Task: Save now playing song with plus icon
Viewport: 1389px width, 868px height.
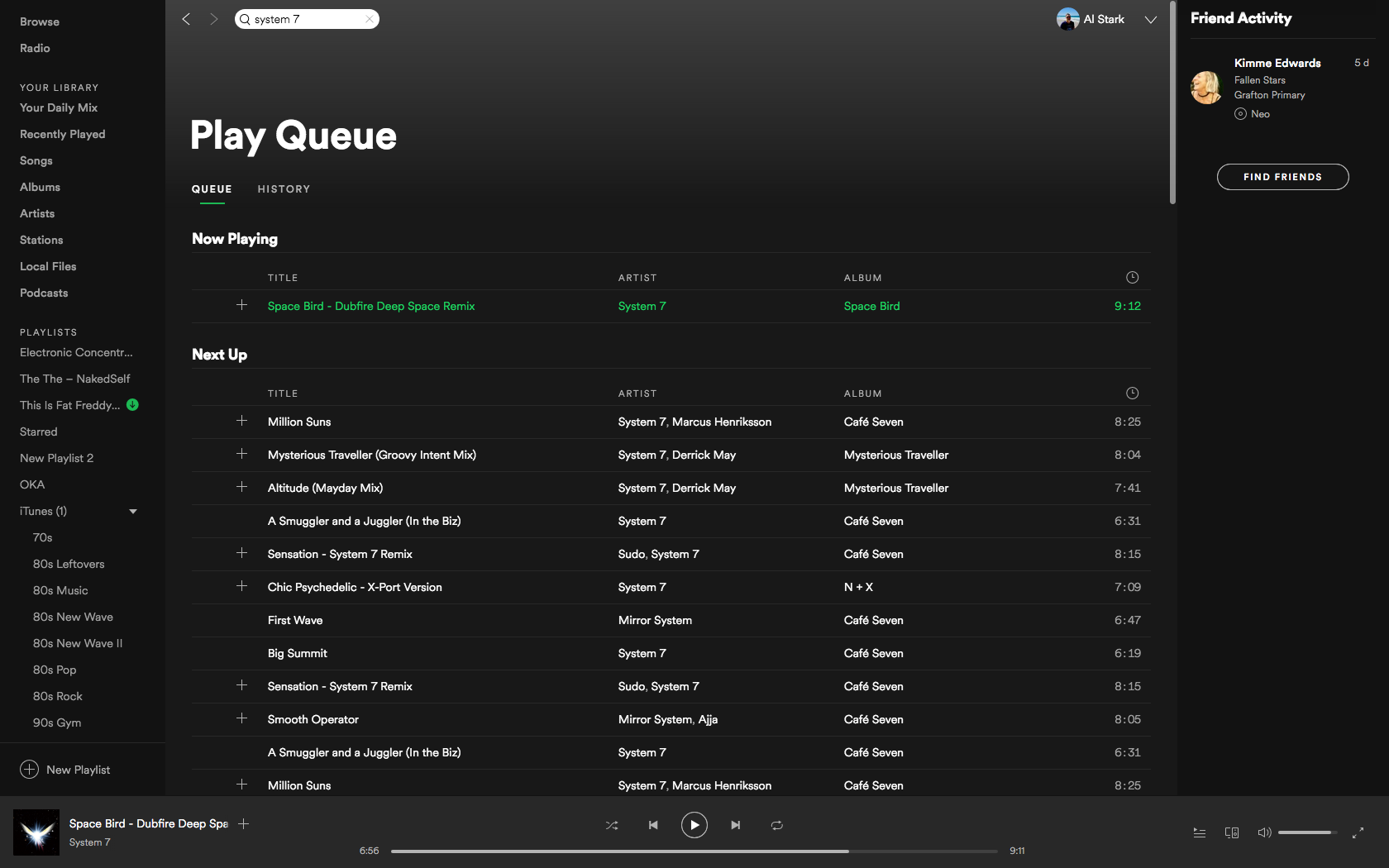Action: [244, 824]
